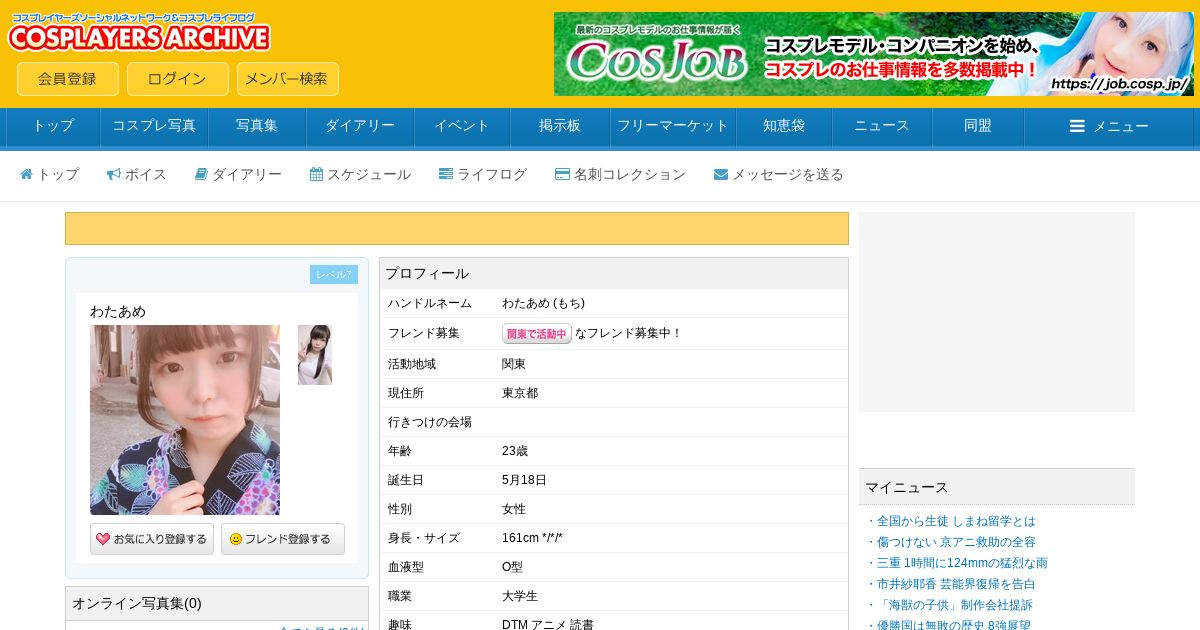Click the レベル7 level badge
Screen dimensions: 1200x630
(x=334, y=274)
